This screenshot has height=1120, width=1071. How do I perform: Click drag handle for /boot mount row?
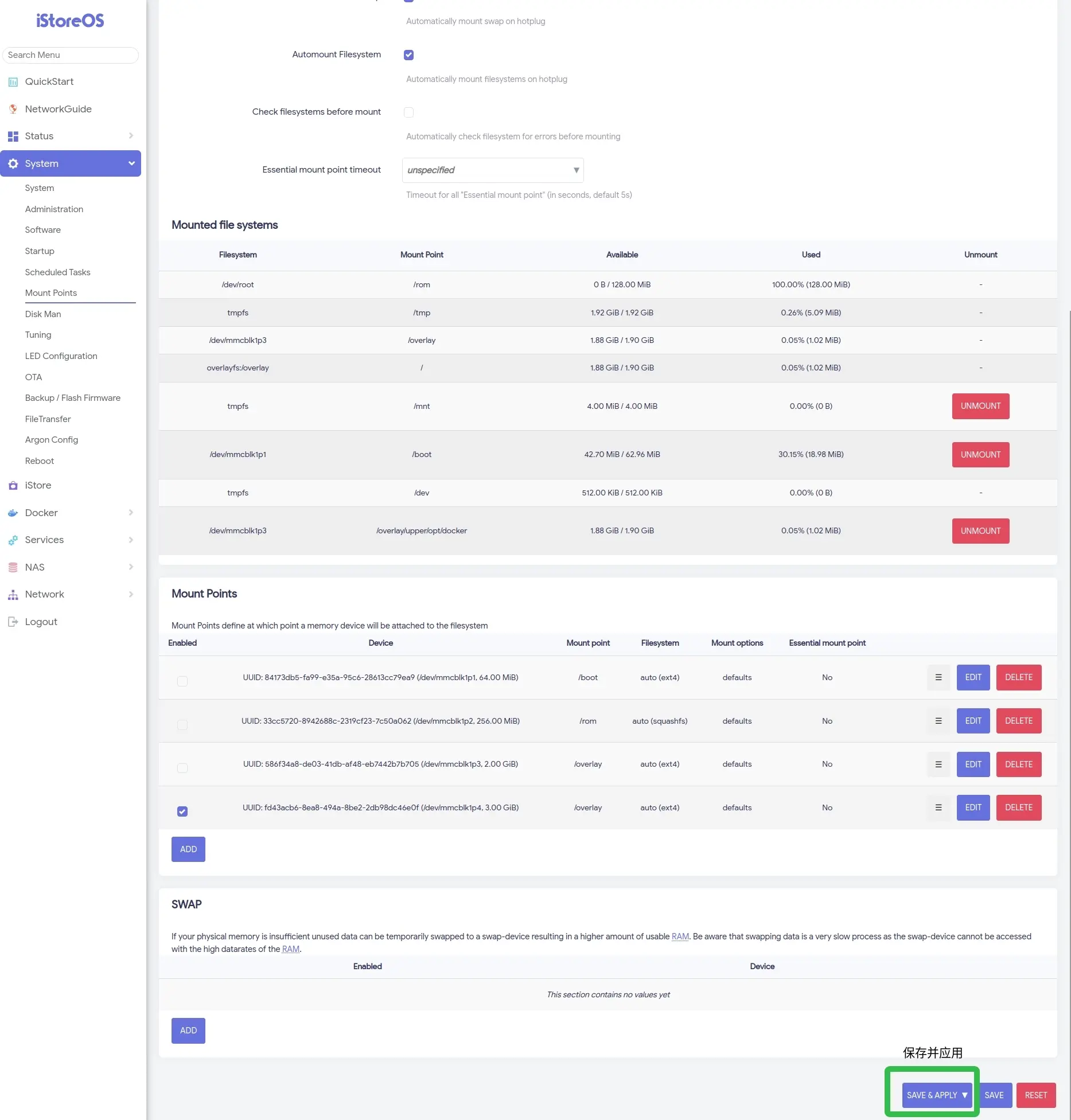pos(938,677)
